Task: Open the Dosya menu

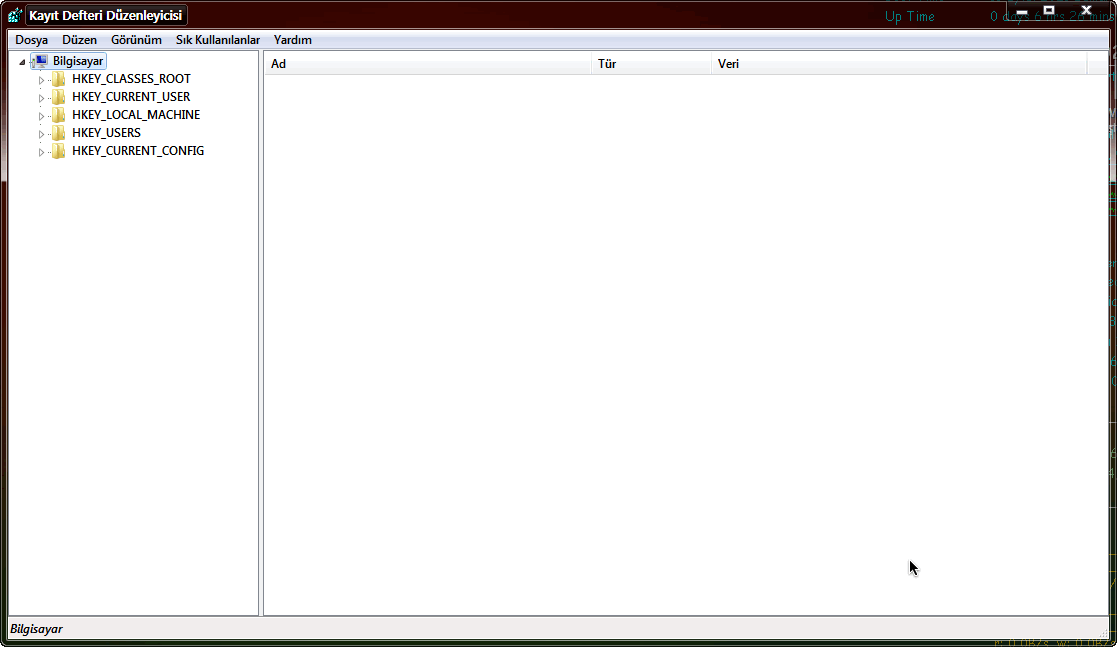Action: (x=31, y=40)
